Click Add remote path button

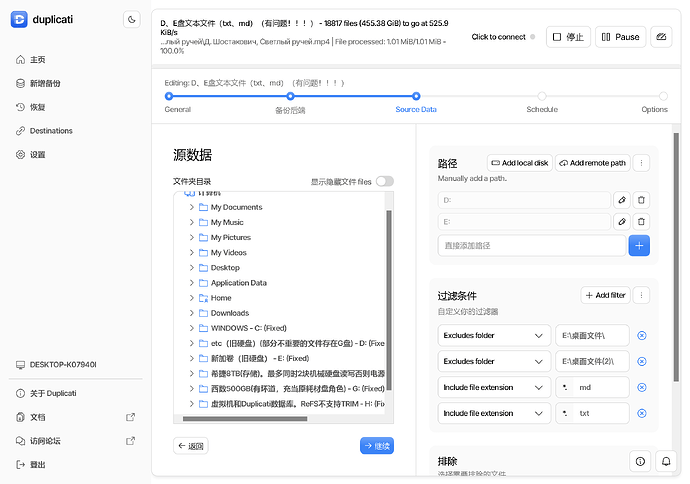click(592, 163)
